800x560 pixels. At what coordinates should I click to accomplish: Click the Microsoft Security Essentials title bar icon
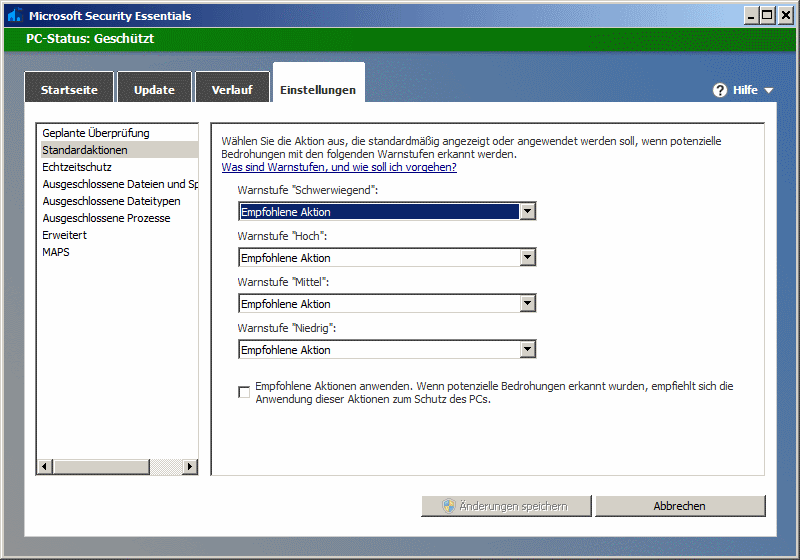15,15
